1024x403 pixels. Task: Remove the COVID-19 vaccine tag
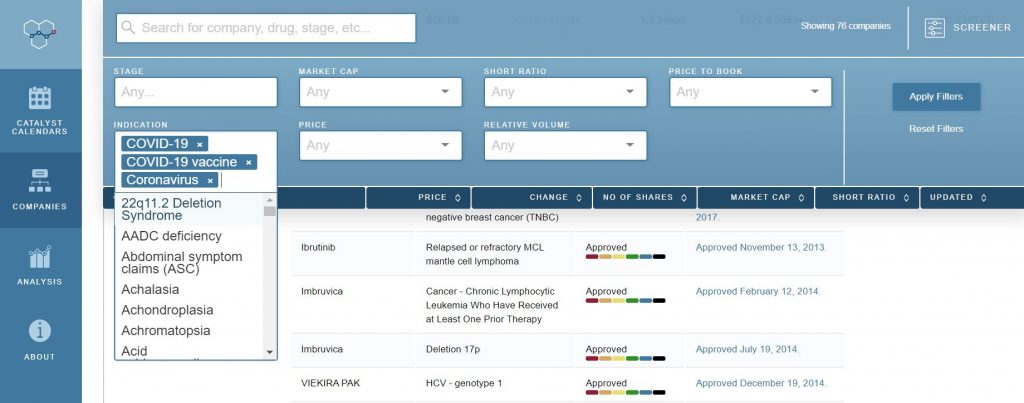(x=249, y=162)
